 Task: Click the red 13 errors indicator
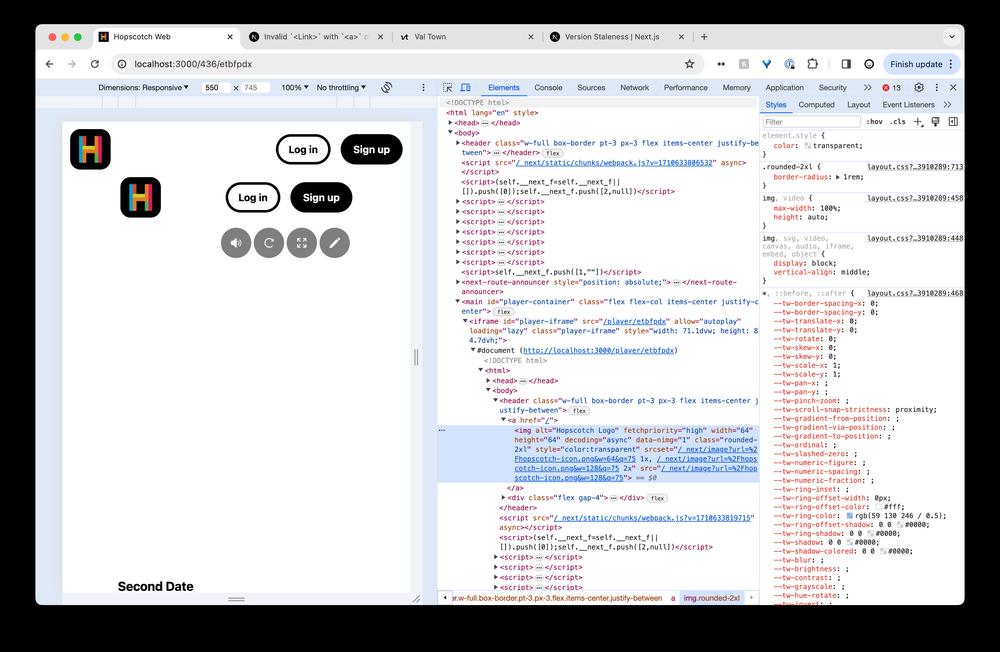892,87
